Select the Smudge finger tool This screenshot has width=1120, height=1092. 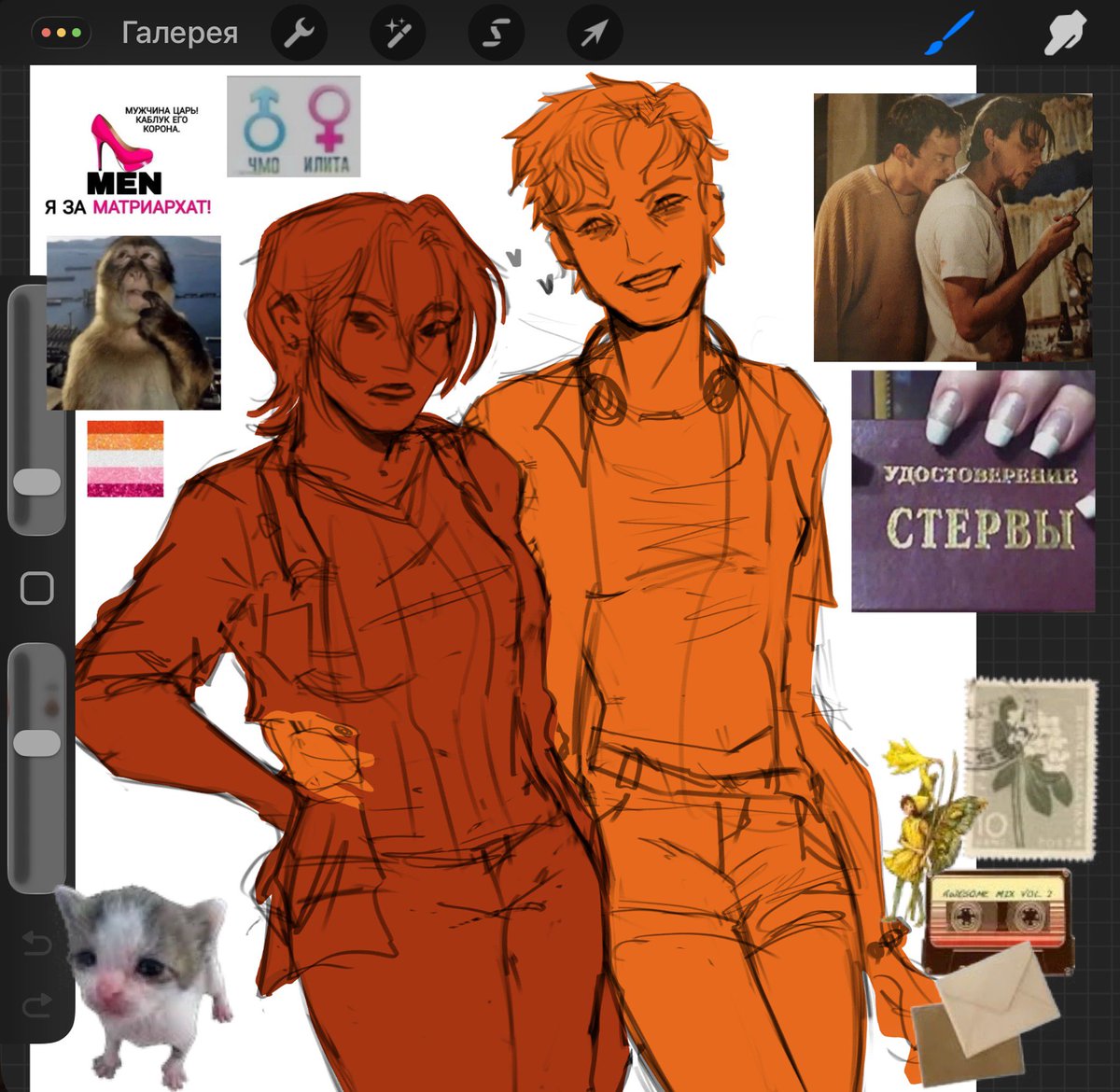(x=1066, y=34)
